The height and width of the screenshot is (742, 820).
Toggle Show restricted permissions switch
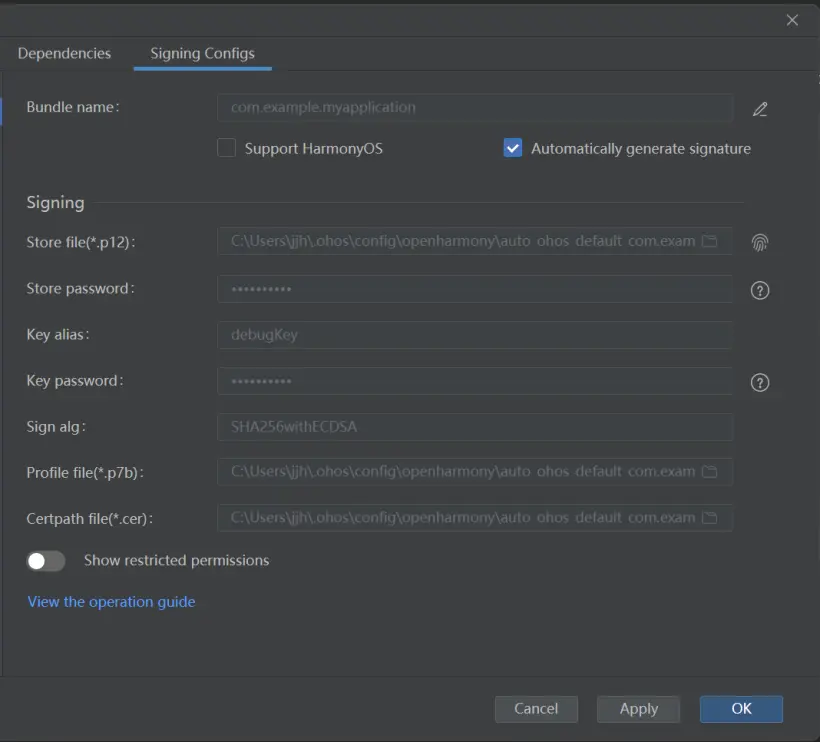coord(46,561)
